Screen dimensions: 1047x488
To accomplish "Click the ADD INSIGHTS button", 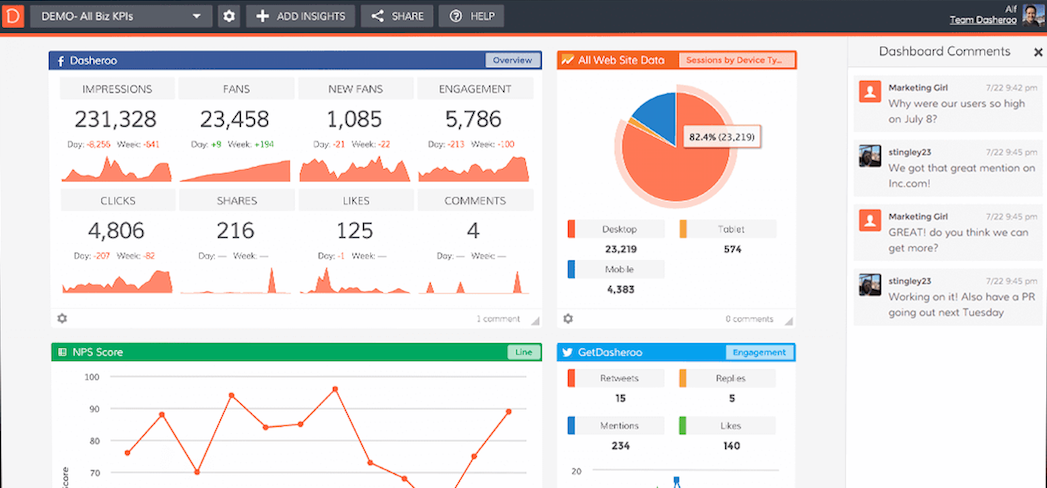I will (x=300, y=16).
